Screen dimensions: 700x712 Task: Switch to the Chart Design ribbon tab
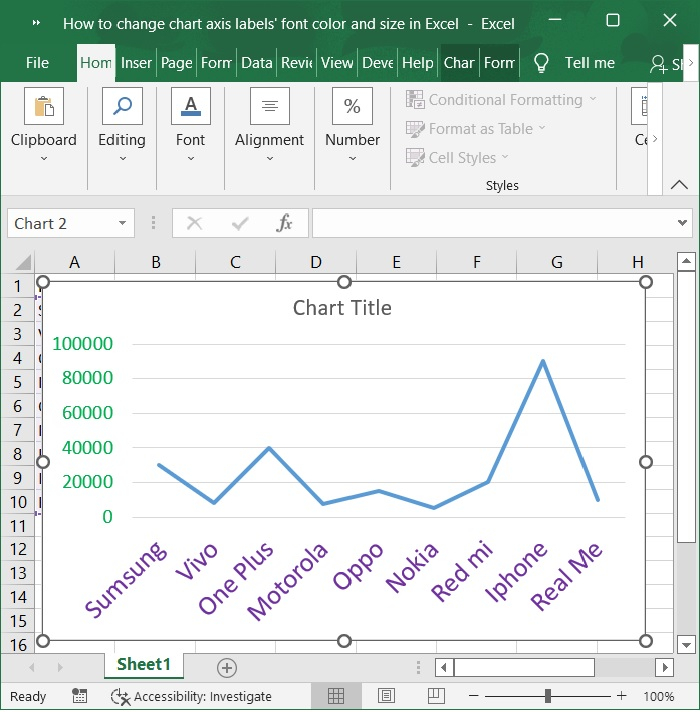pos(459,63)
